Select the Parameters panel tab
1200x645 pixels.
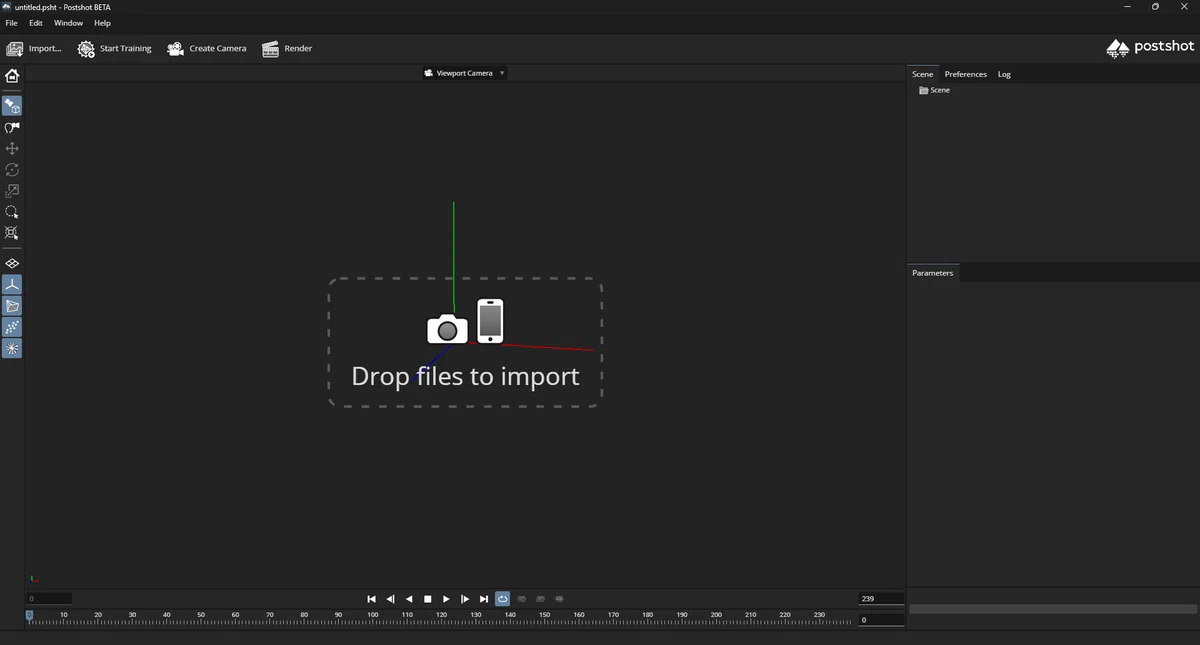[x=933, y=273]
